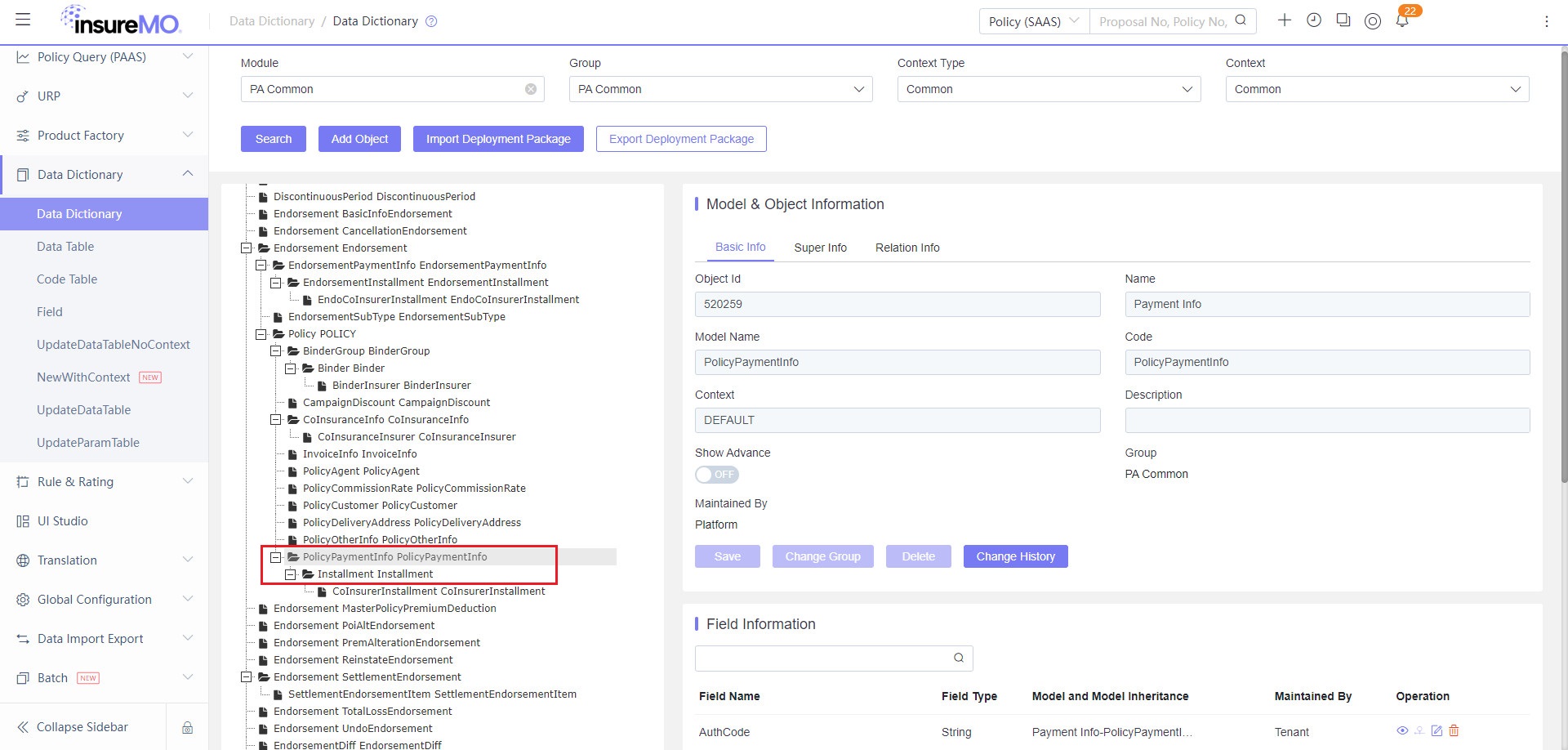Click the UI Studio sidebar icon
The image size is (1568, 750).
tap(23, 521)
